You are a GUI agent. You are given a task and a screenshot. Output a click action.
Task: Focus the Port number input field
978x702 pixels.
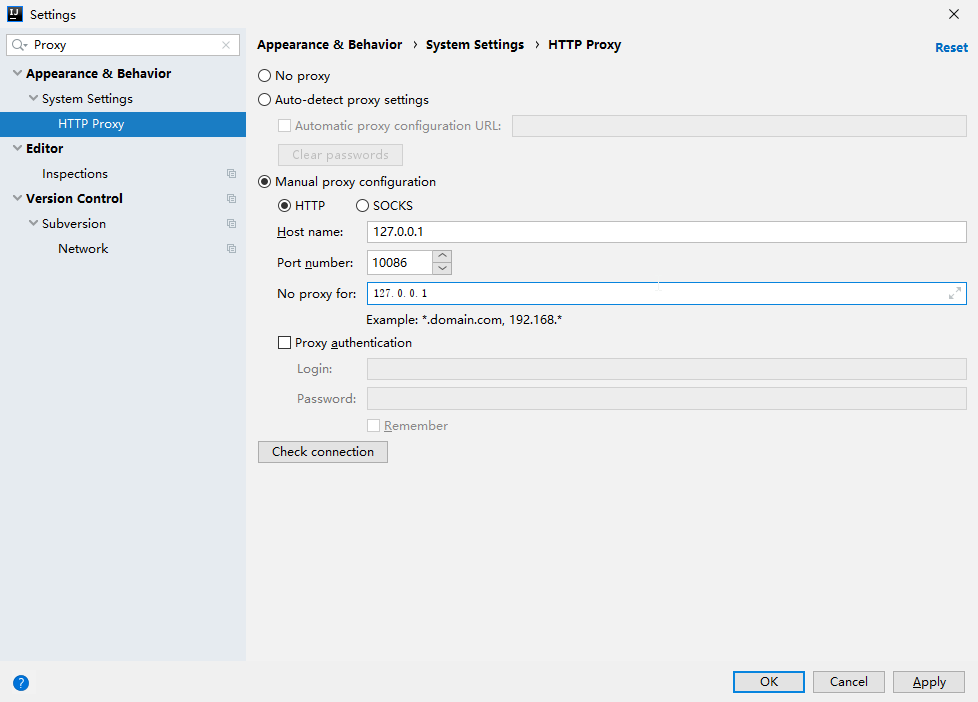[x=400, y=263]
